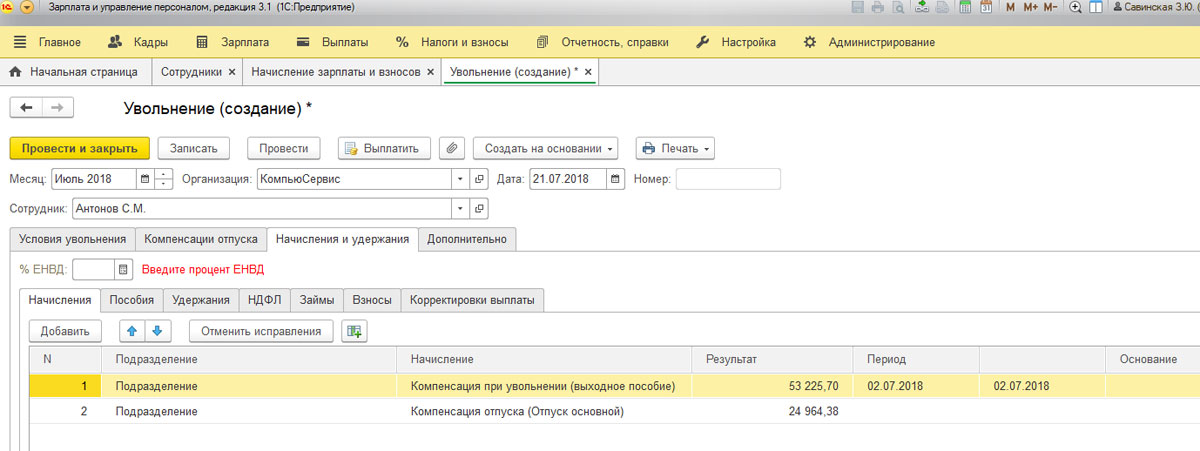Click the green plus table icon

coord(354,331)
